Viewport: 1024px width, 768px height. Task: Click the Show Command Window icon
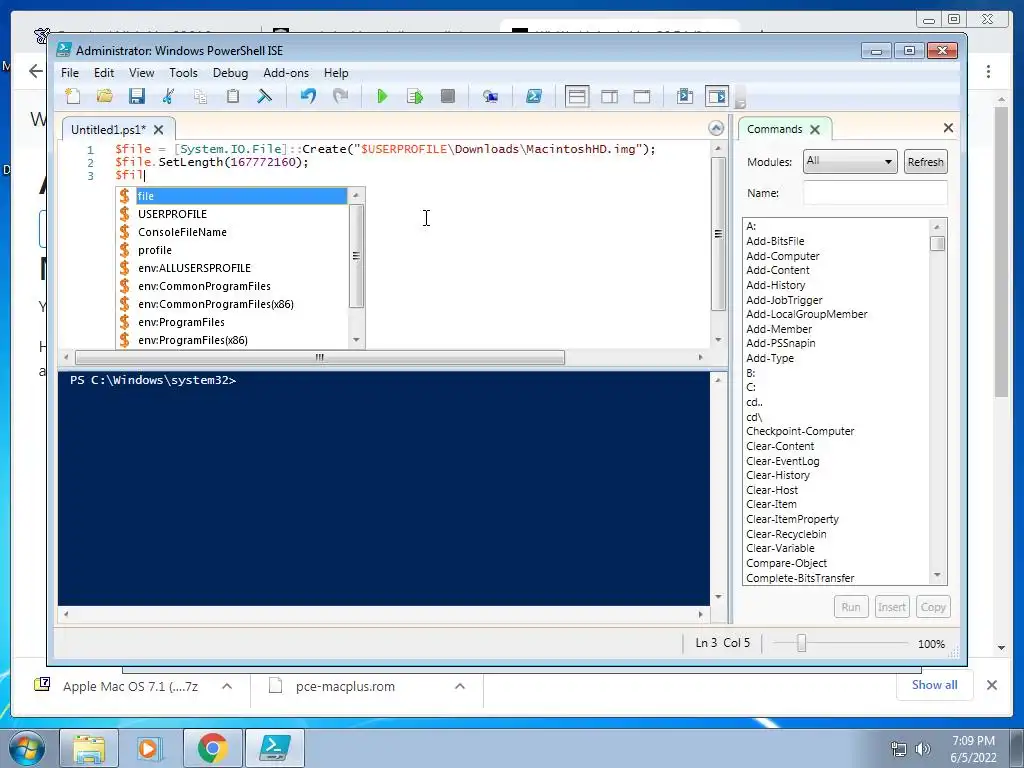[x=684, y=97]
